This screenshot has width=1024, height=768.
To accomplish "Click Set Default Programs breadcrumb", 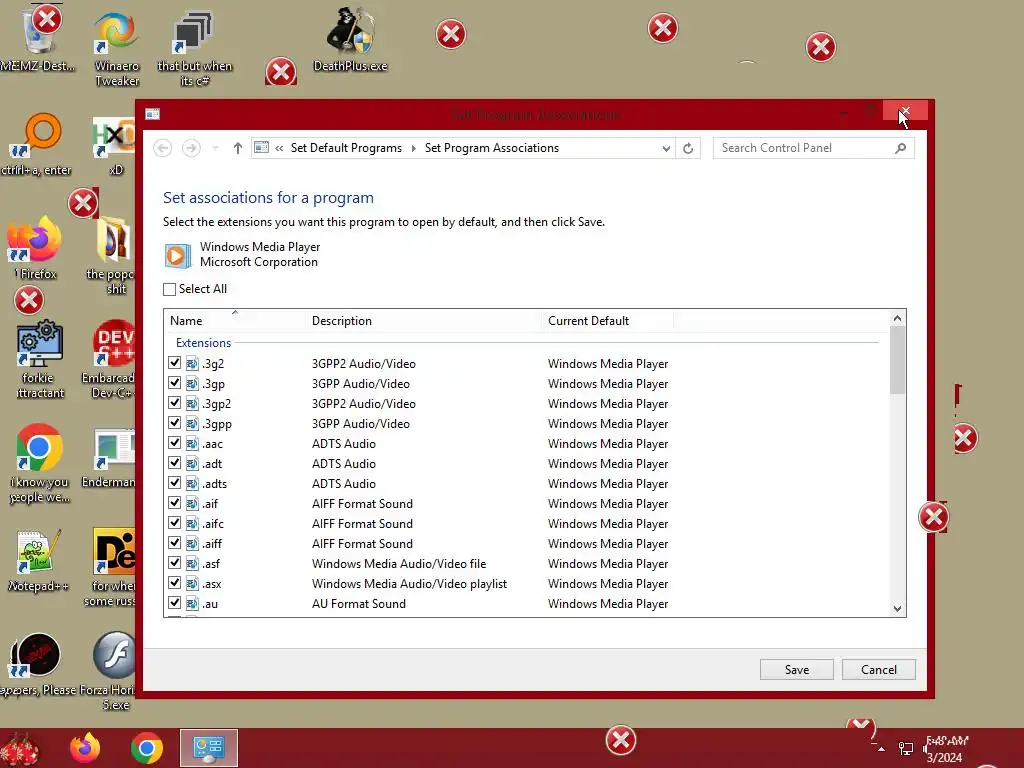I will (346, 148).
